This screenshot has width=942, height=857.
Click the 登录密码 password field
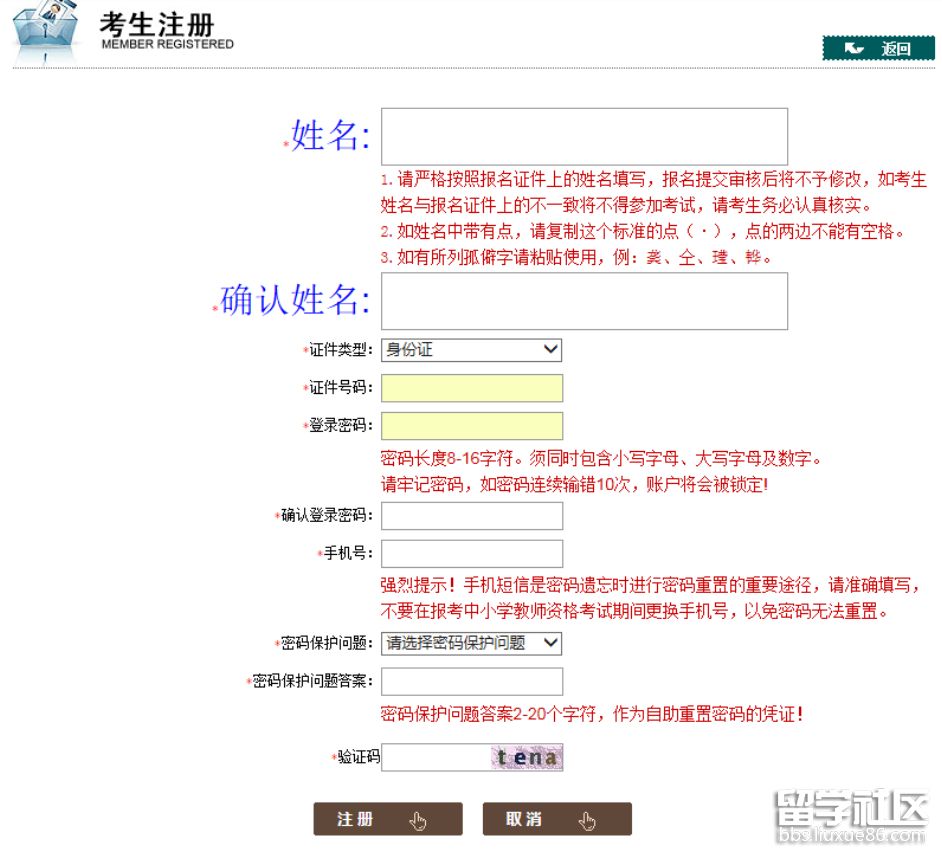pyautogui.click(x=472, y=426)
